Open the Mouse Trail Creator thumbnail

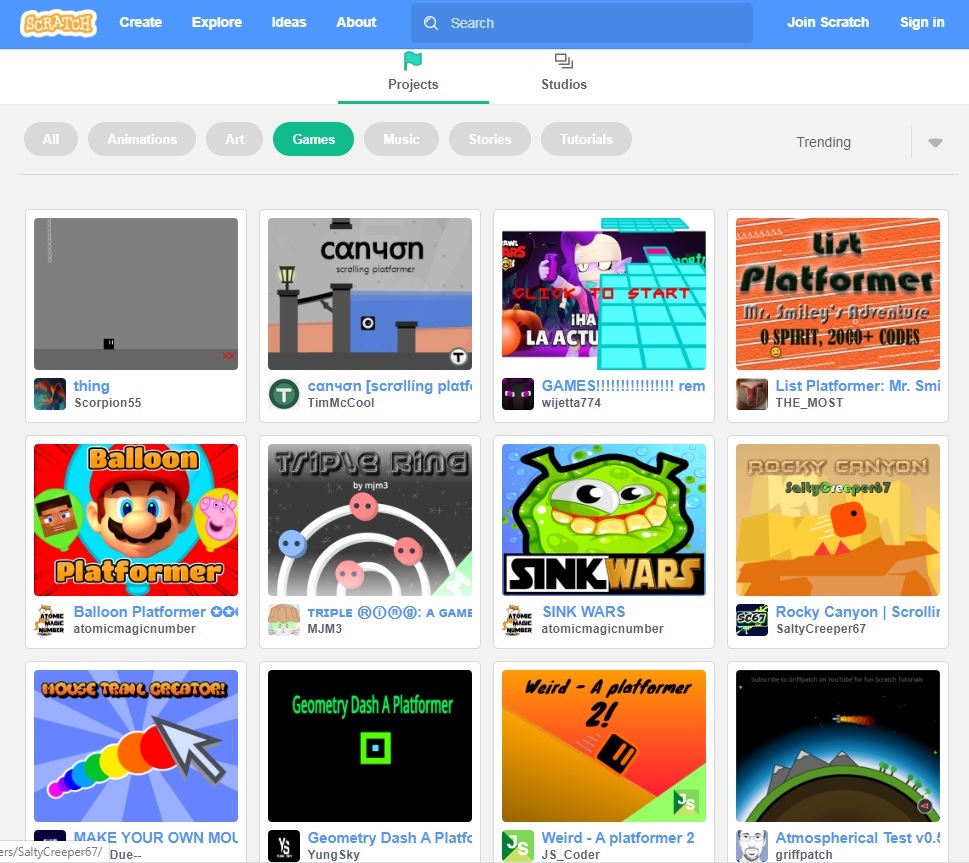[x=136, y=746]
